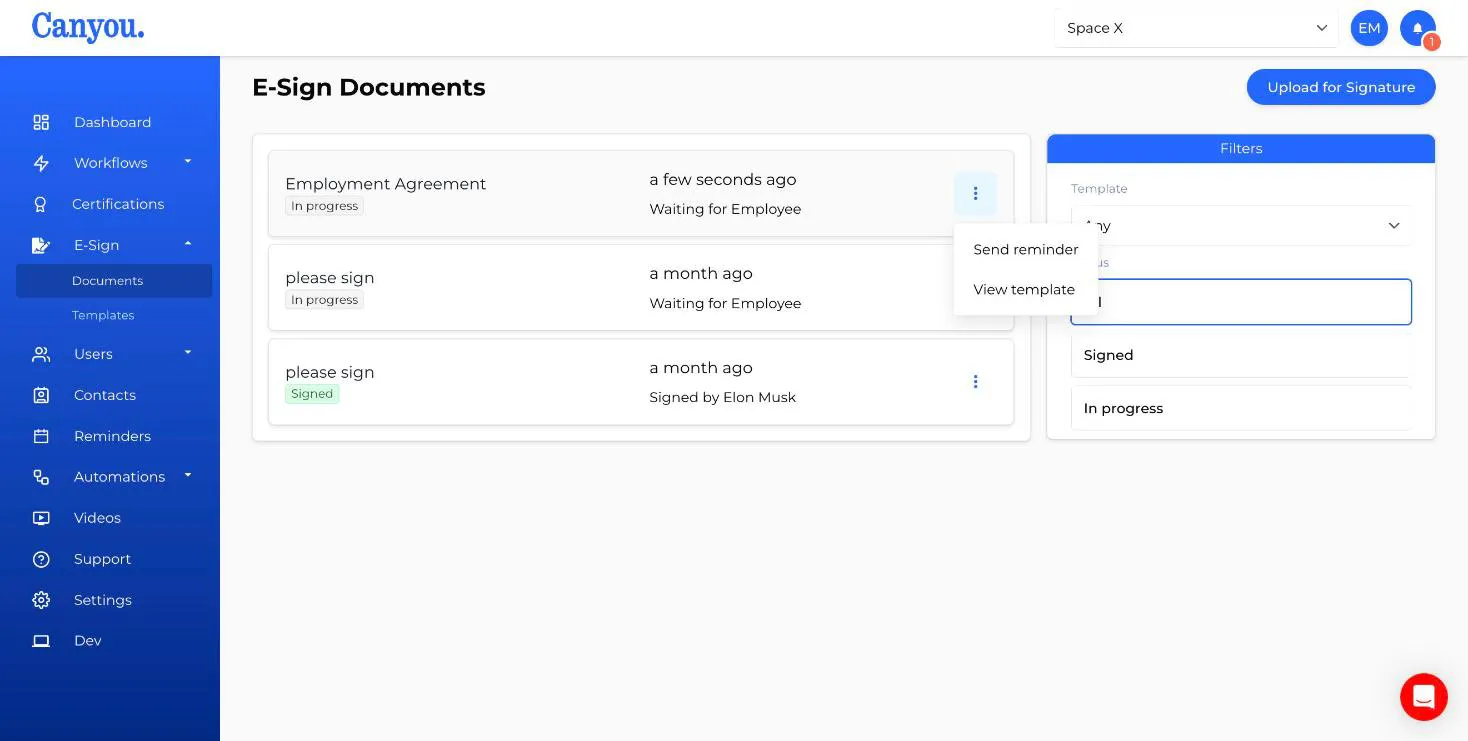Screen dimensions: 1468x741
Task: Open Reminders in sidebar
Action: pyautogui.click(x=112, y=436)
